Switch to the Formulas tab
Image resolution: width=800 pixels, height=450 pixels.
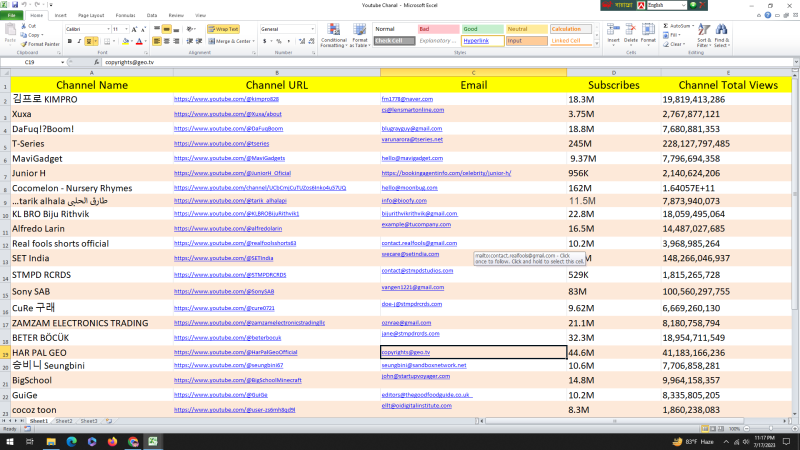(x=126, y=15)
